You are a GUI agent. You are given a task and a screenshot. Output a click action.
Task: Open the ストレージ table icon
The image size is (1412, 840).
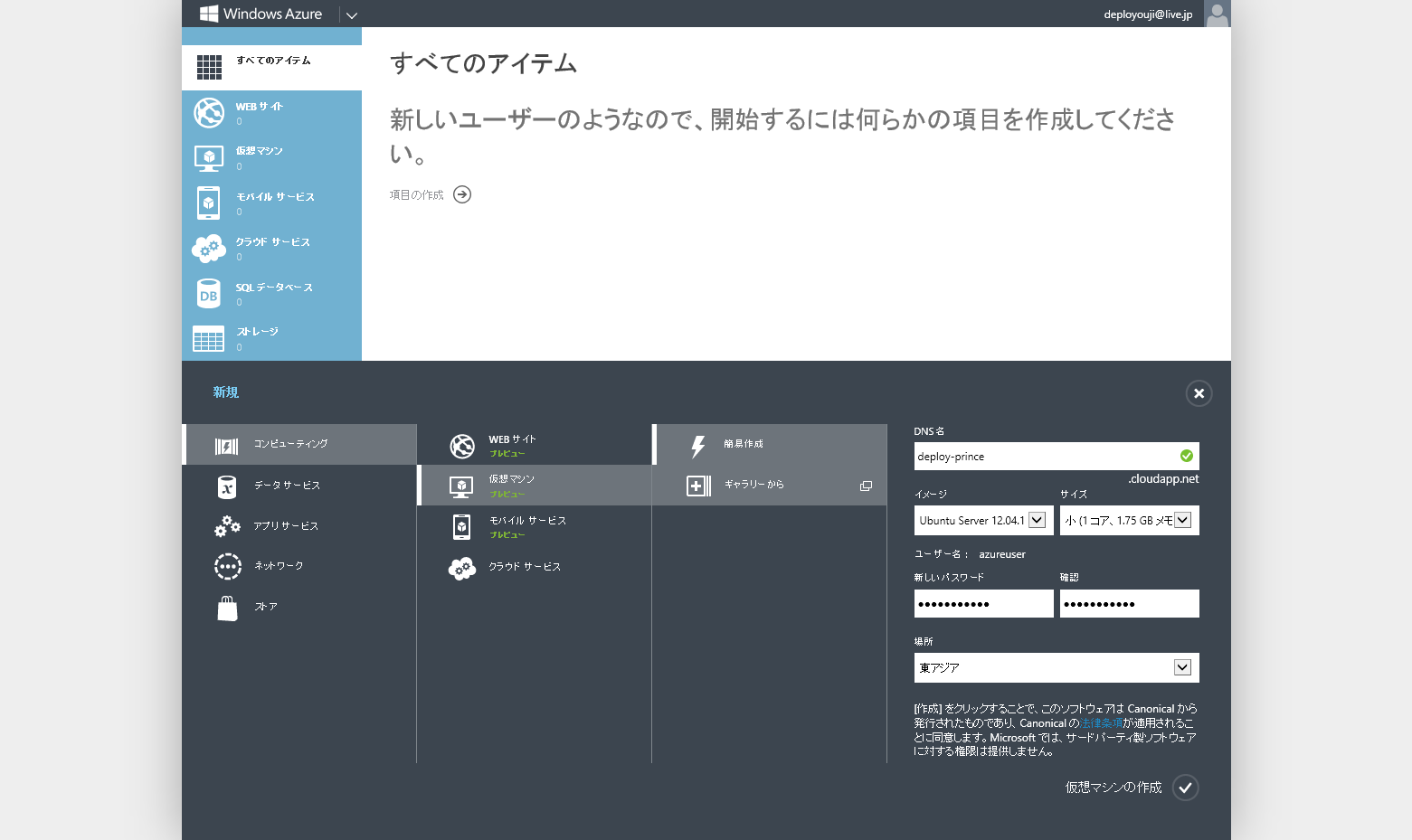pos(209,339)
